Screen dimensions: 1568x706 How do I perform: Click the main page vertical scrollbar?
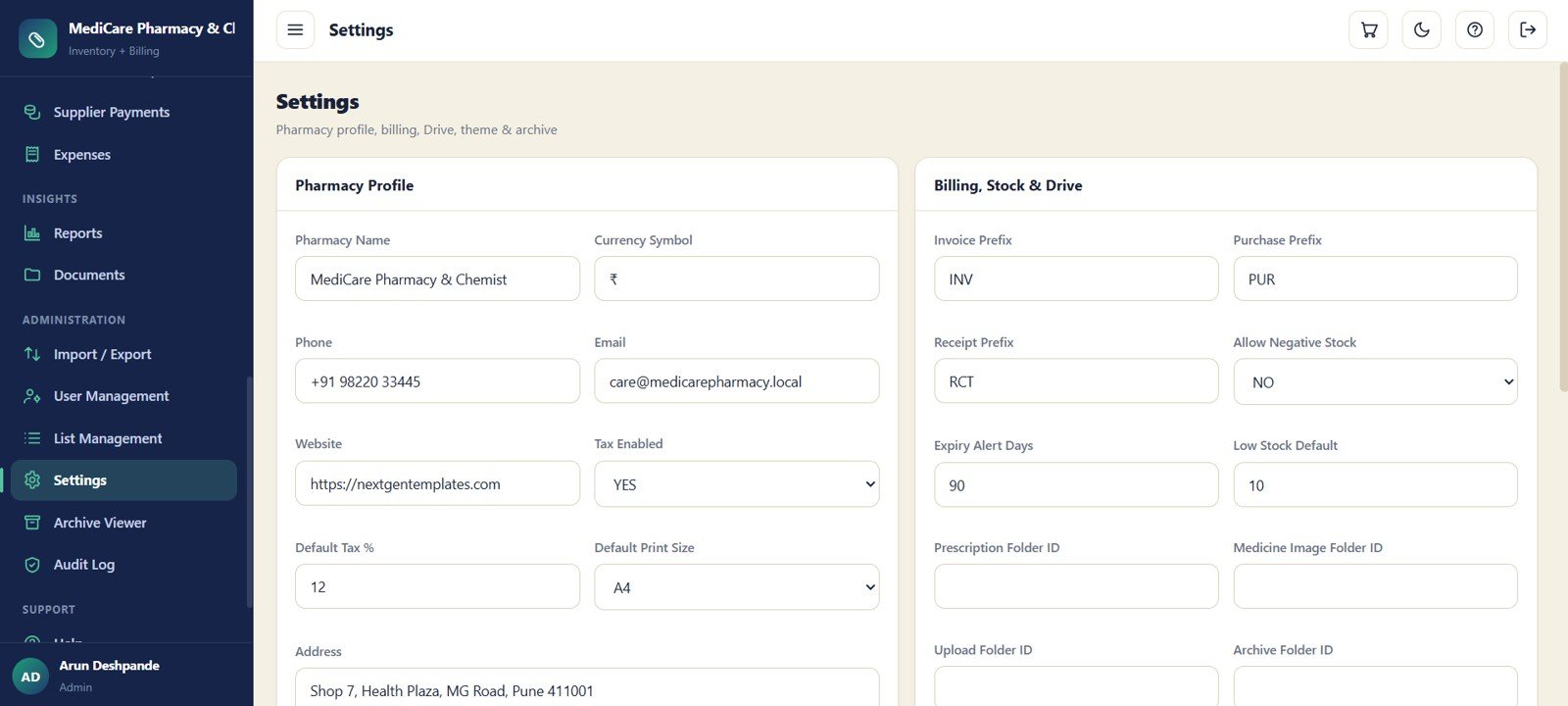pyautogui.click(x=1563, y=227)
